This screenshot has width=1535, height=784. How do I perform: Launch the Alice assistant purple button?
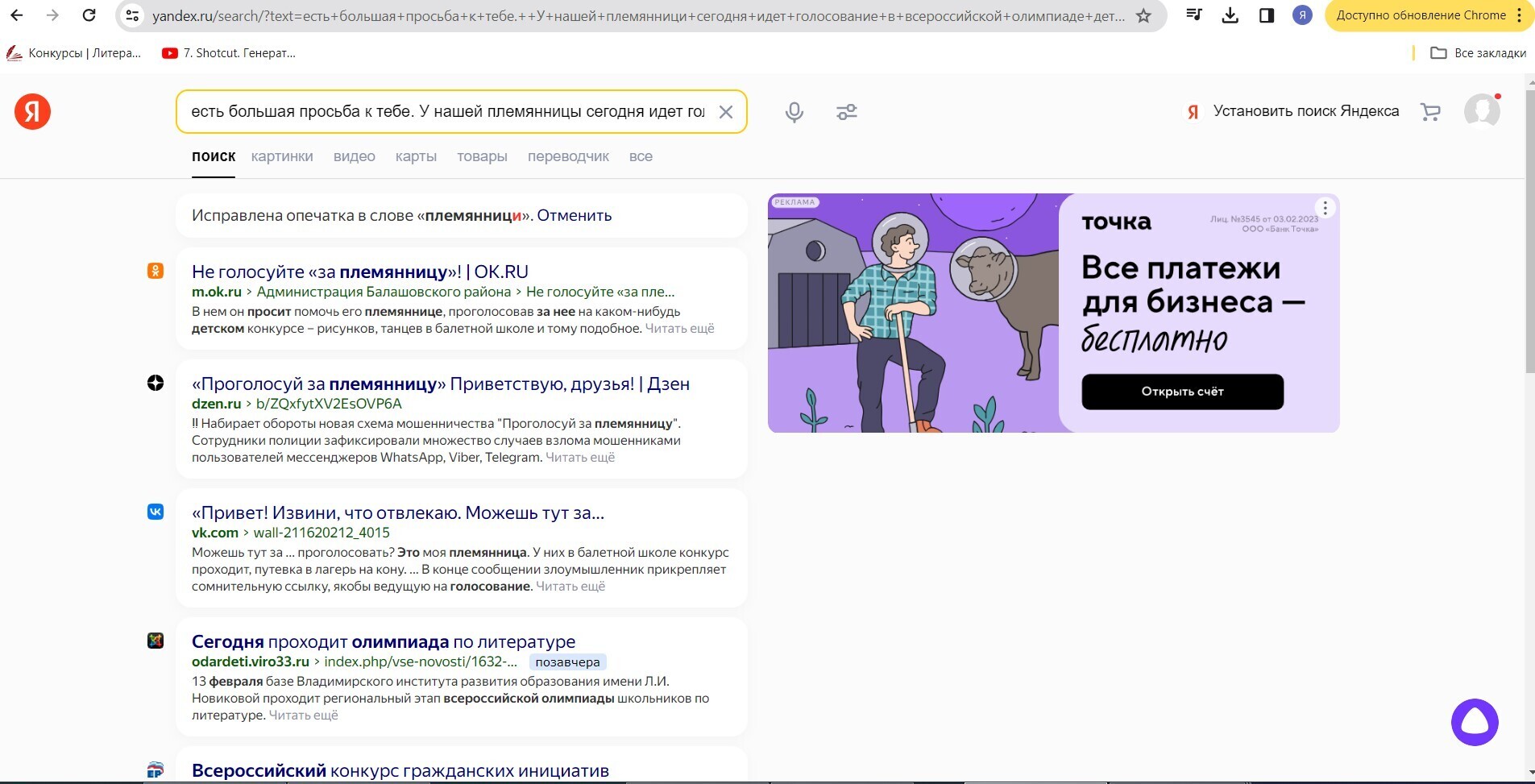click(x=1474, y=722)
